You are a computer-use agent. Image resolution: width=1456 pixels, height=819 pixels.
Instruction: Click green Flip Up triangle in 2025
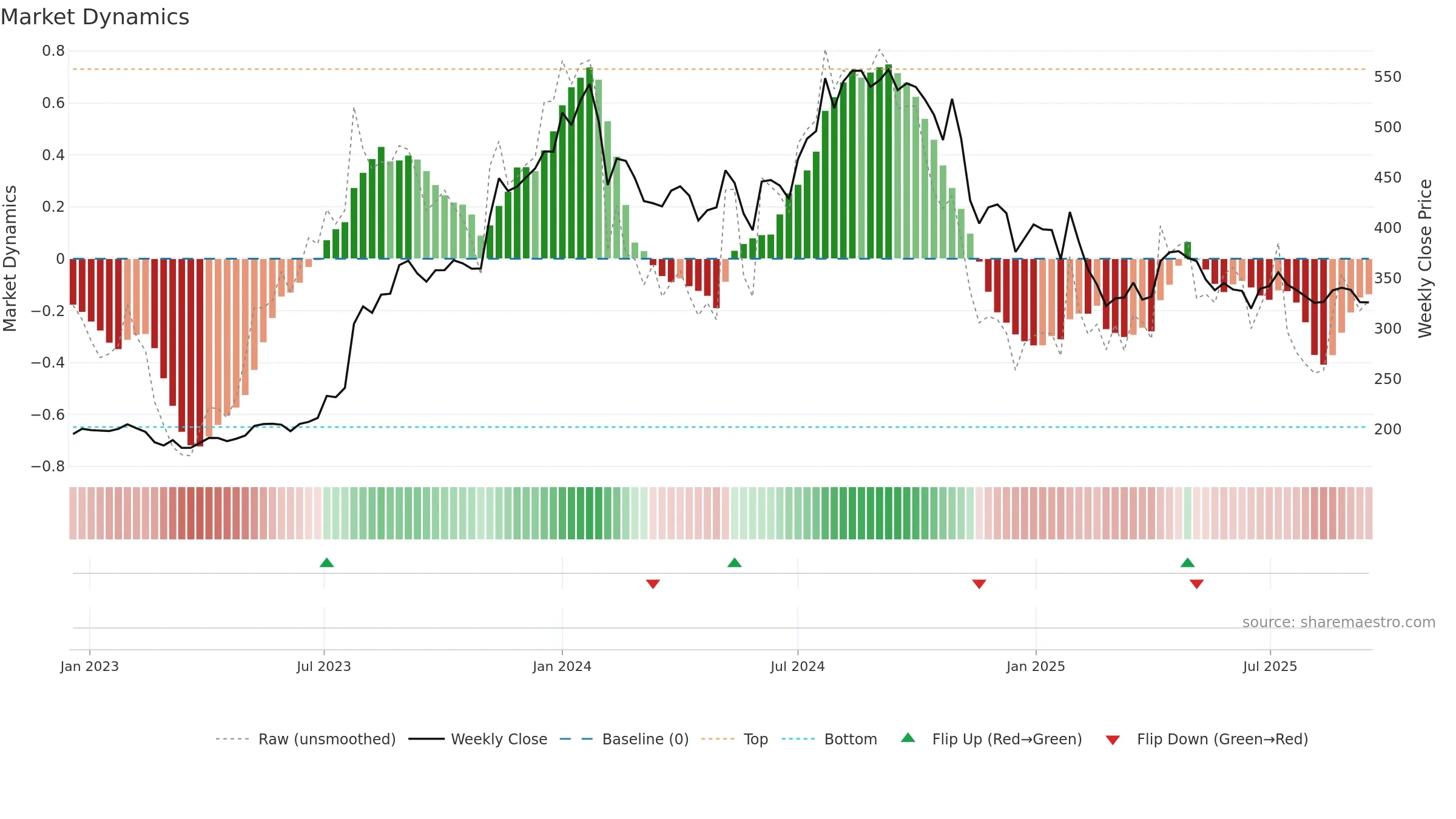[1188, 563]
